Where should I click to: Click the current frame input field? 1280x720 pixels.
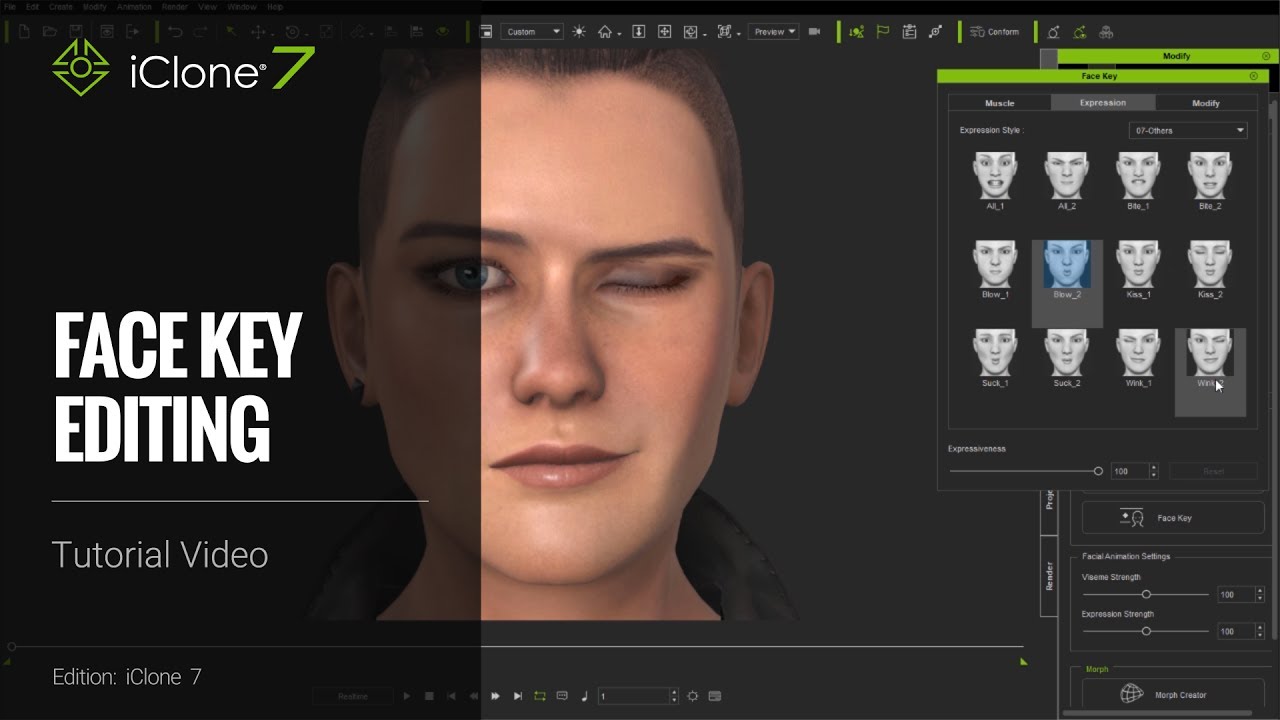coord(633,696)
